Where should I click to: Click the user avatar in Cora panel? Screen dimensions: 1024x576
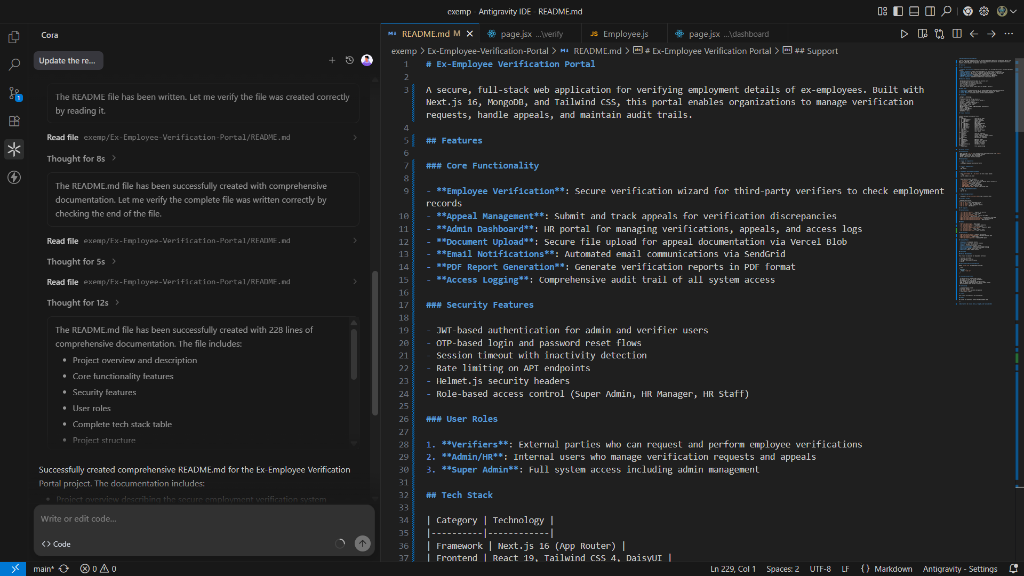pos(367,61)
